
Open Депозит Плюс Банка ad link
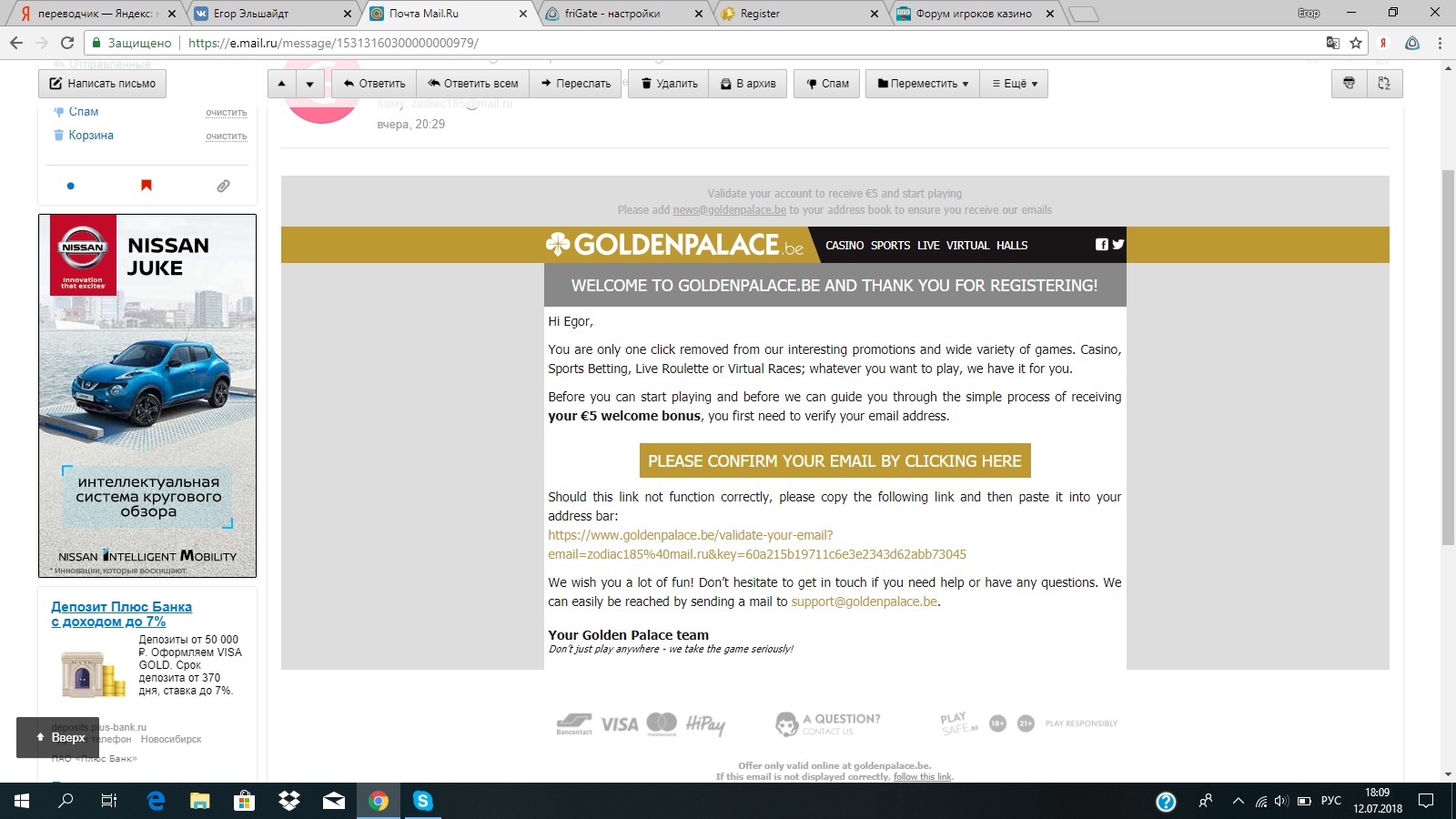coord(121,614)
